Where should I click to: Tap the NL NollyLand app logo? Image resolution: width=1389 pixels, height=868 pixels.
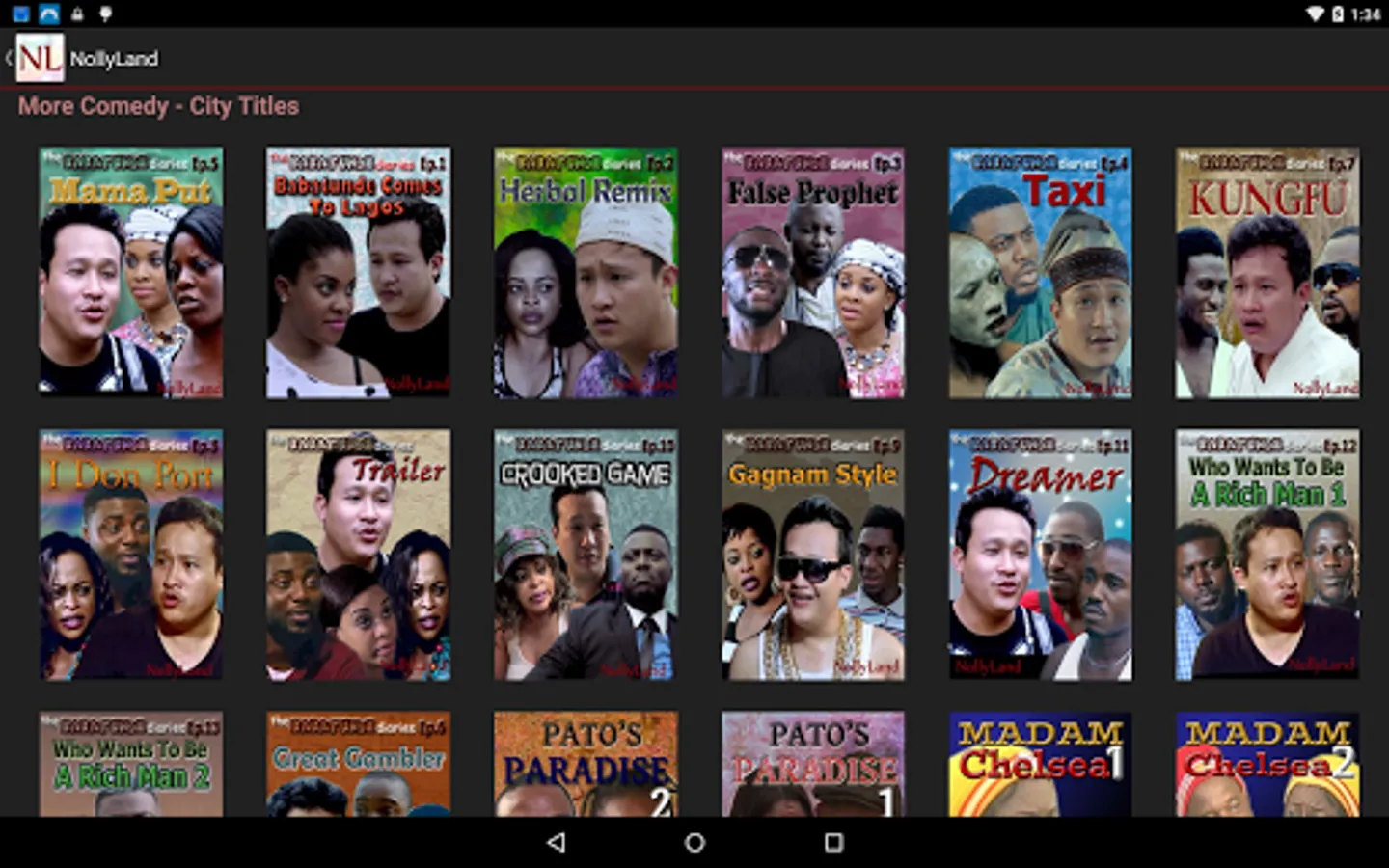click(x=41, y=58)
